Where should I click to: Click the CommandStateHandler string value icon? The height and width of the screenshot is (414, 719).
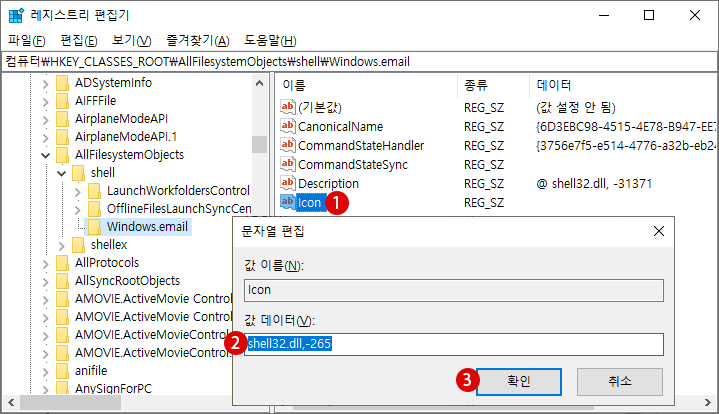tap(288, 145)
